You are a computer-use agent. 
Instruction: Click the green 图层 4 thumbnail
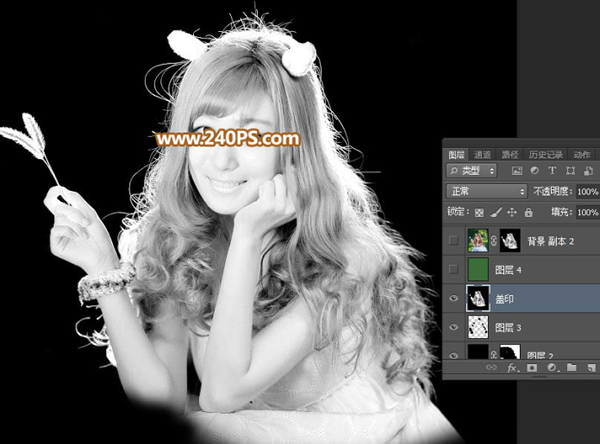[x=478, y=269]
